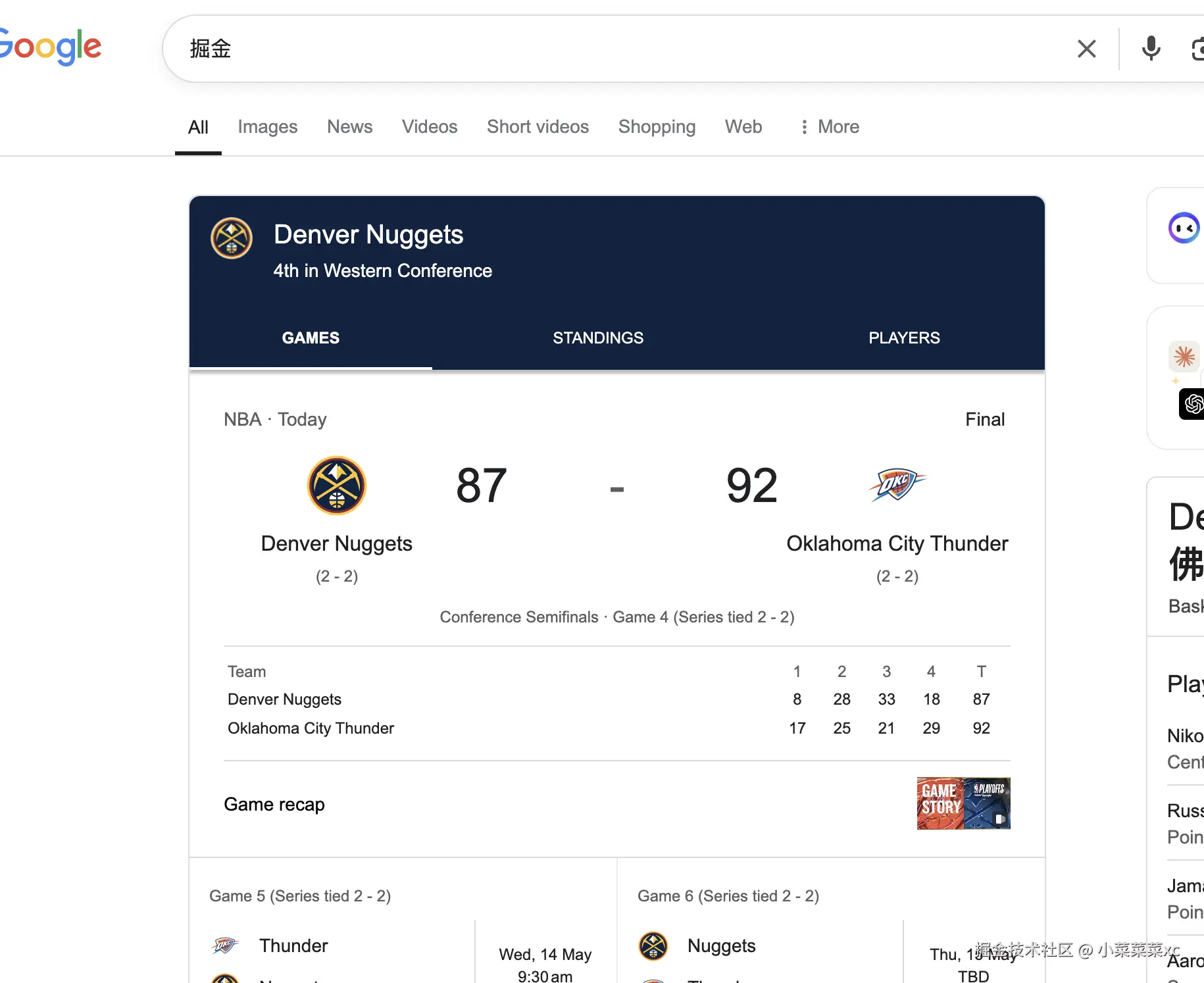
Task: Click the round face extension icon
Action: click(x=1184, y=228)
